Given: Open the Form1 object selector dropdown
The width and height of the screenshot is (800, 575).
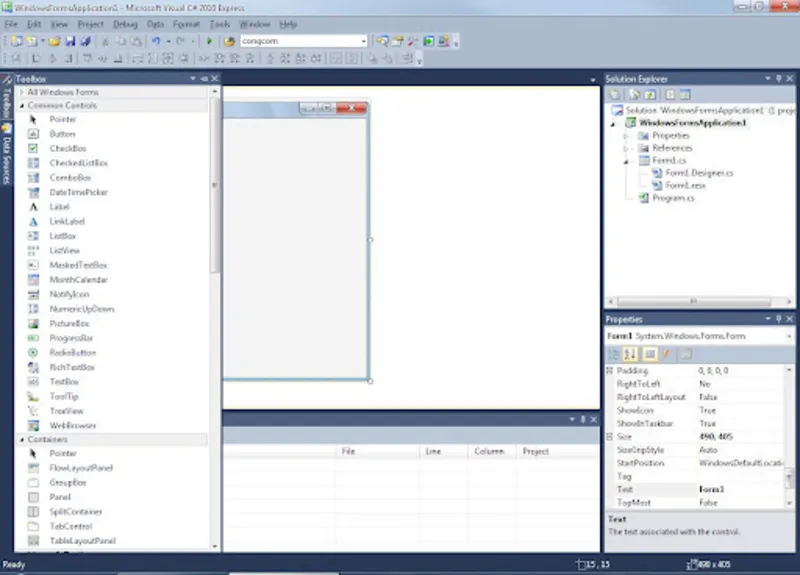Looking at the screenshot, I should point(789,336).
